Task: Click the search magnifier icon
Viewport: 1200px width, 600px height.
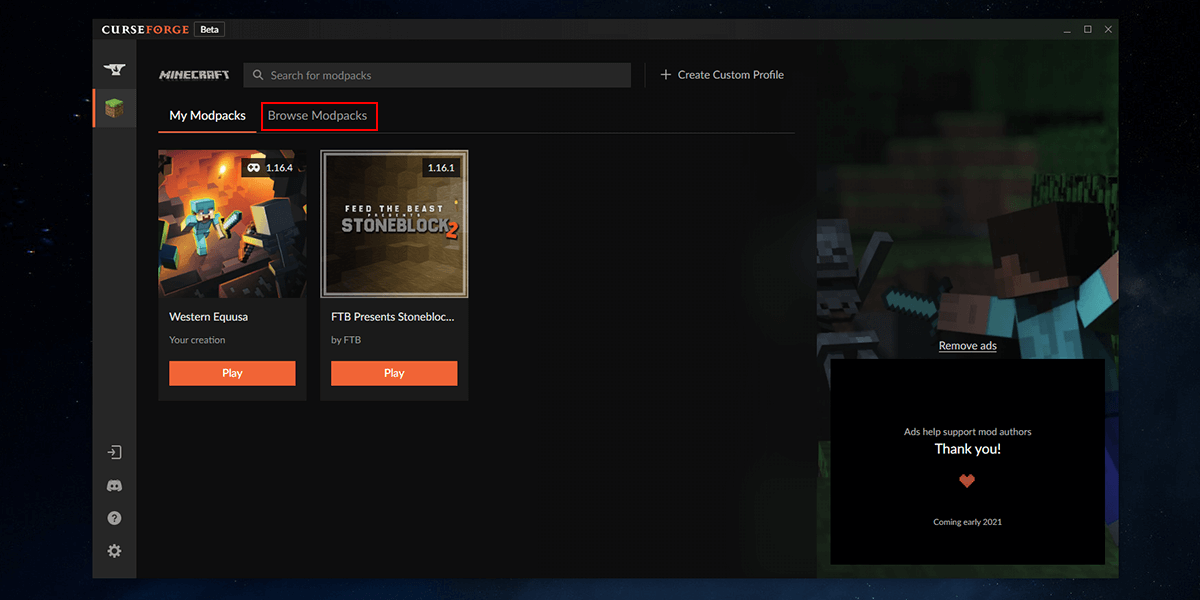Action: click(258, 75)
